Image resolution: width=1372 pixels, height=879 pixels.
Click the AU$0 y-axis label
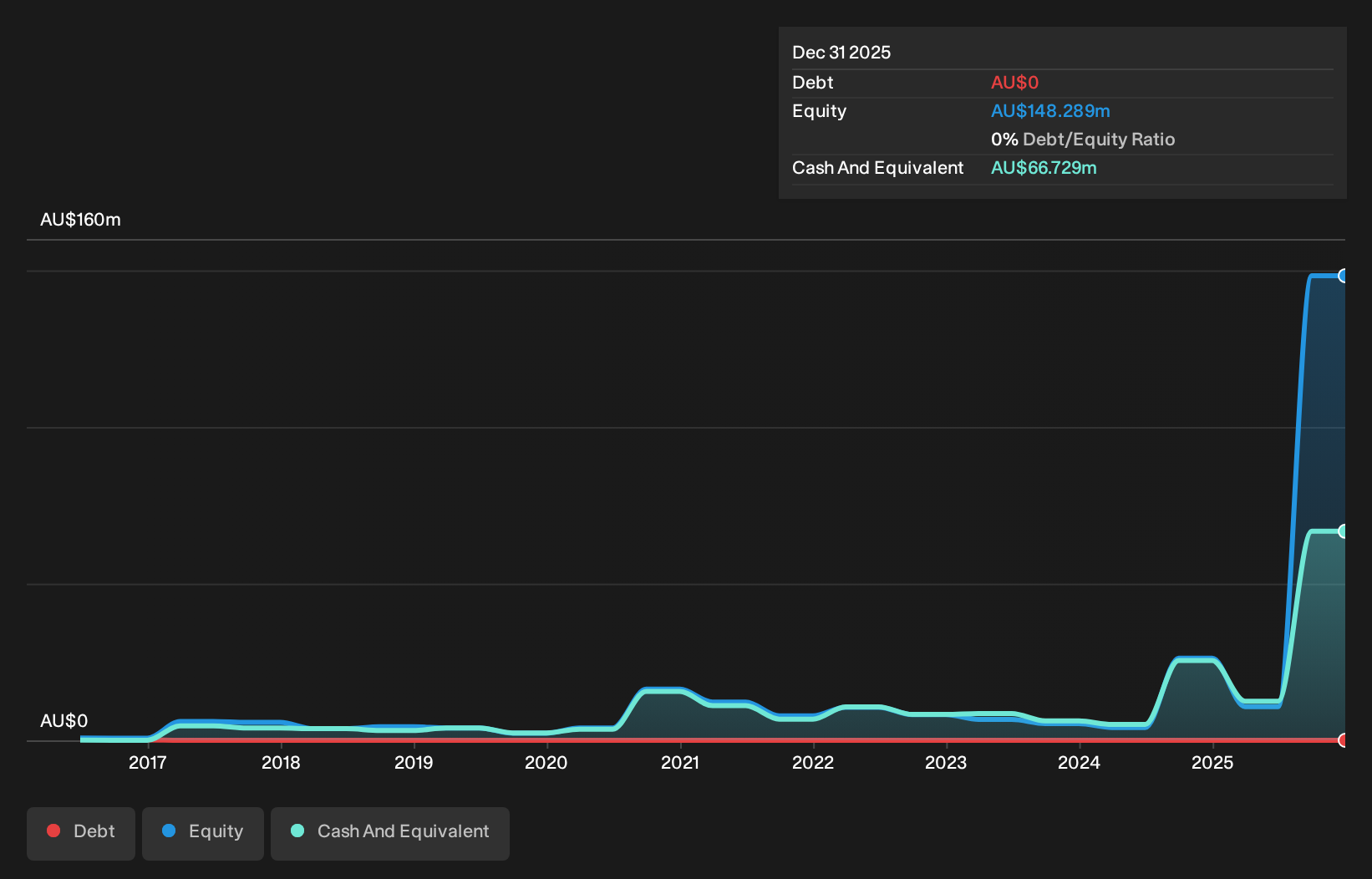click(x=64, y=721)
